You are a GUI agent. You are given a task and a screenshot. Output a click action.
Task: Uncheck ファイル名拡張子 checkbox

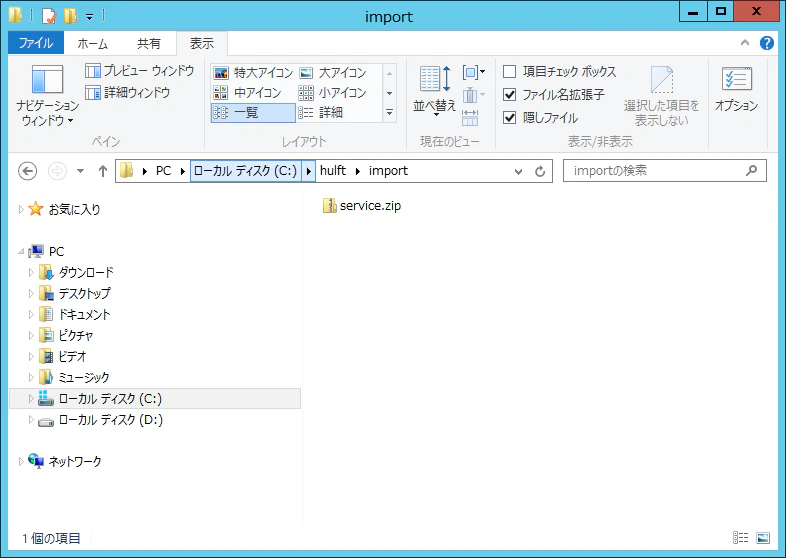coord(509,95)
